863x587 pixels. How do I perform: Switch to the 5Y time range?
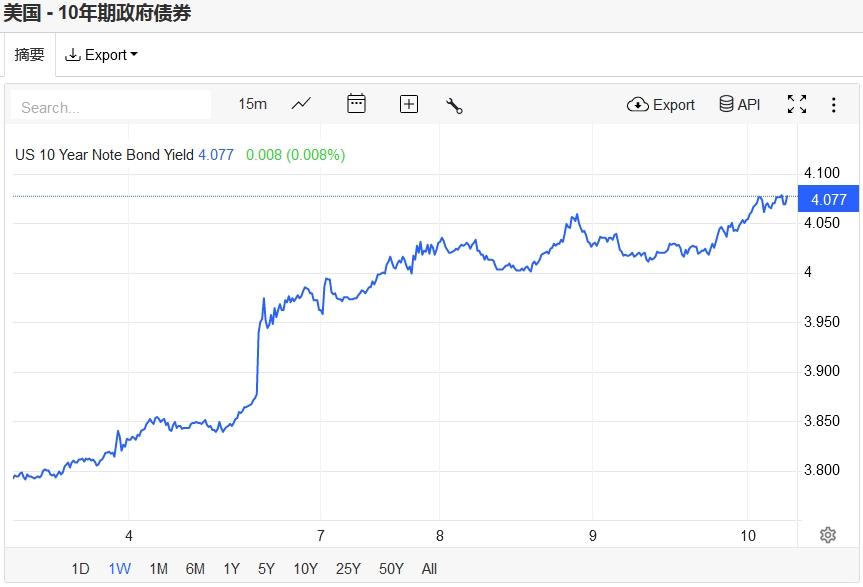click(x=266, y=569)
